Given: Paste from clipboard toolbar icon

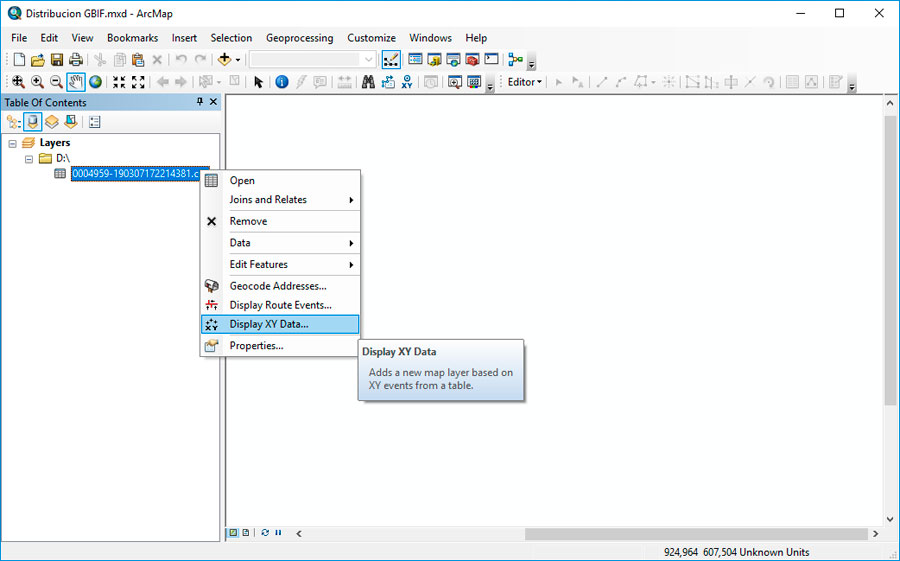Looking at the screenshot, I should [x=138, y=60].
